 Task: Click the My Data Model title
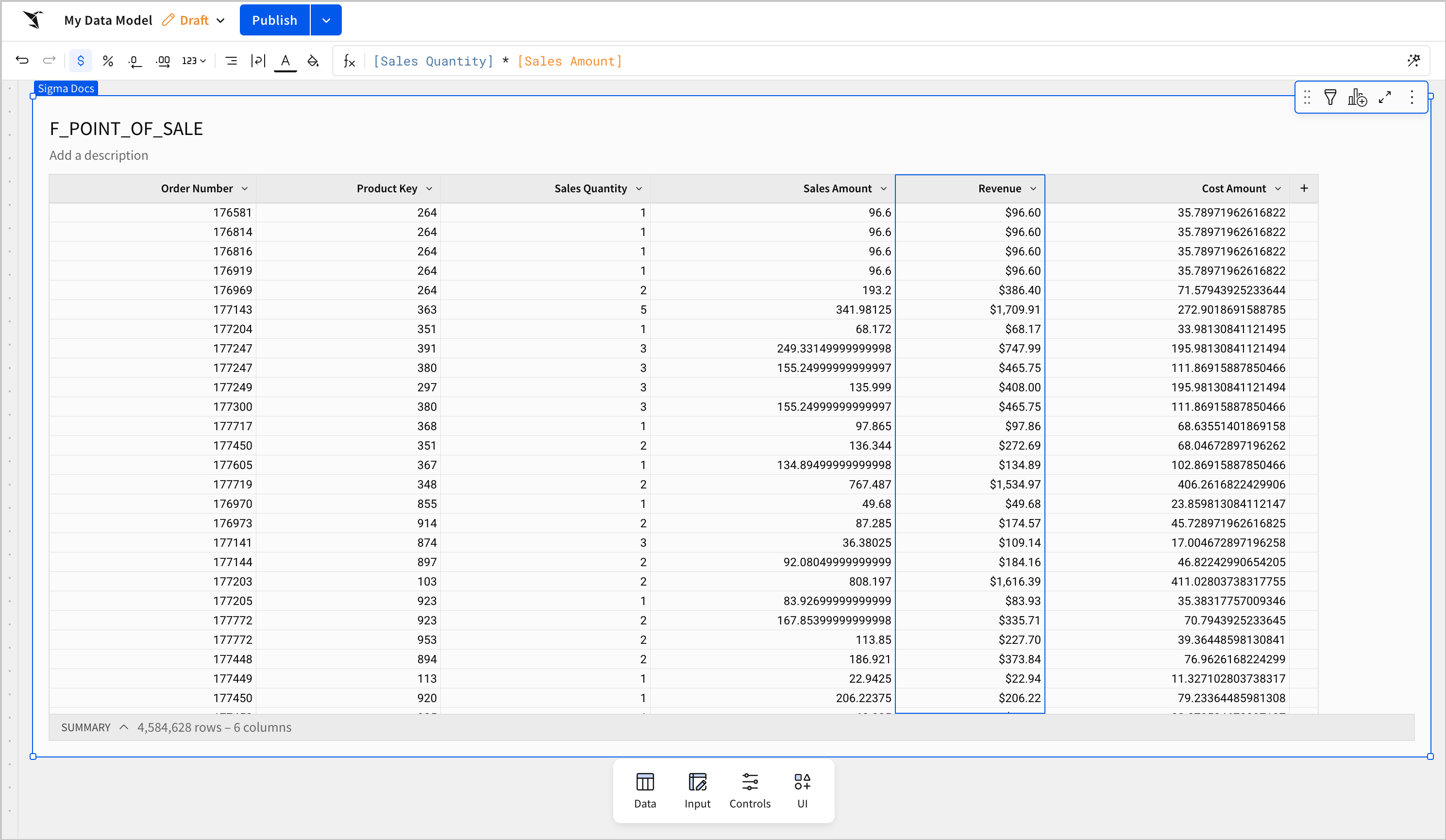tap(108, 20)
